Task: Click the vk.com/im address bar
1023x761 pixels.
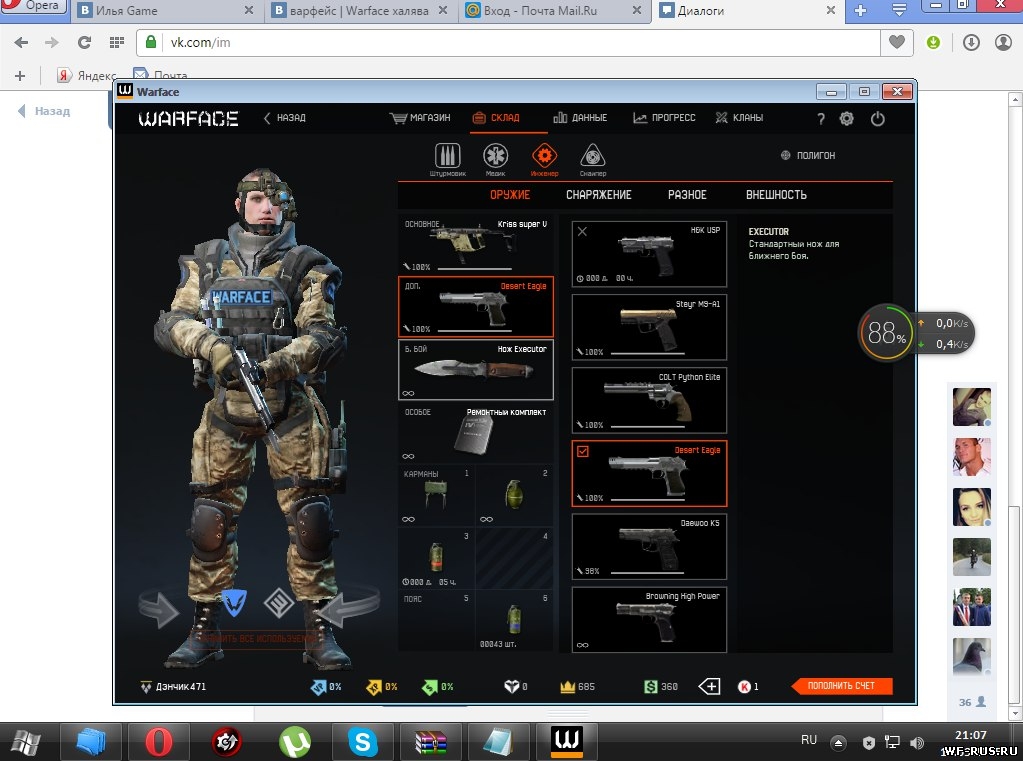Action: click(508, 42)
